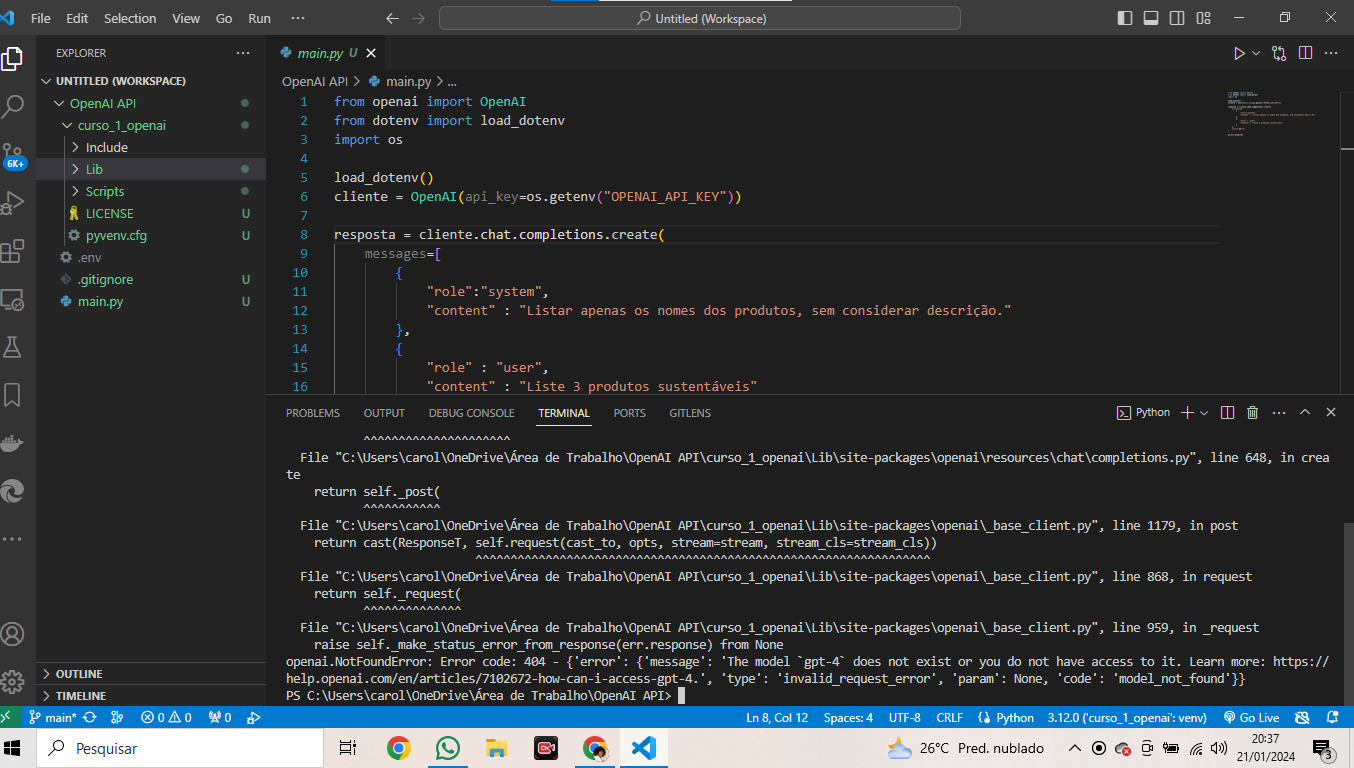Click the Windows Pesquisar search box
This screenshot has width=1354, height=768.
[180, 748]
